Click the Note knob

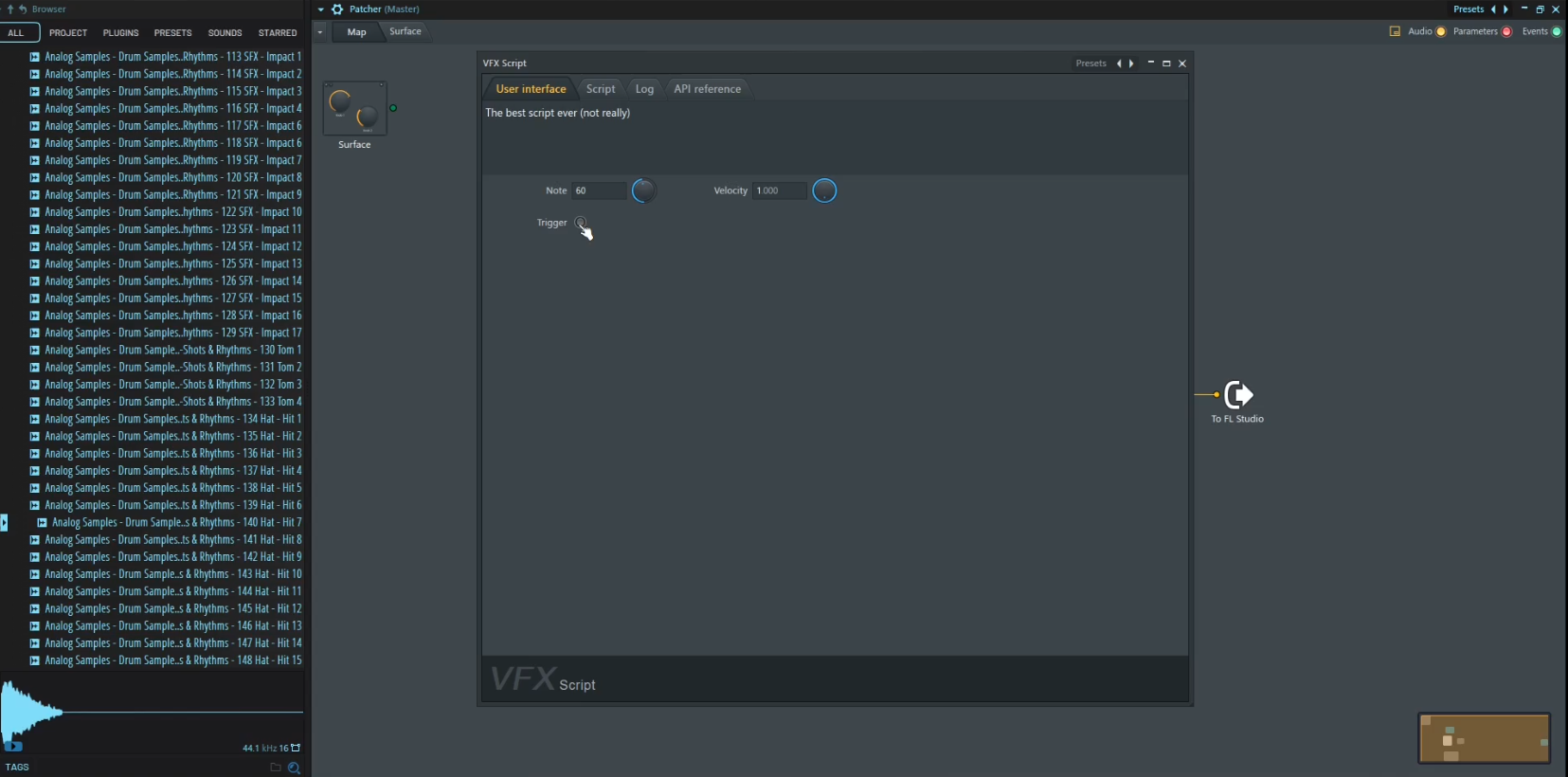point(643,190)
